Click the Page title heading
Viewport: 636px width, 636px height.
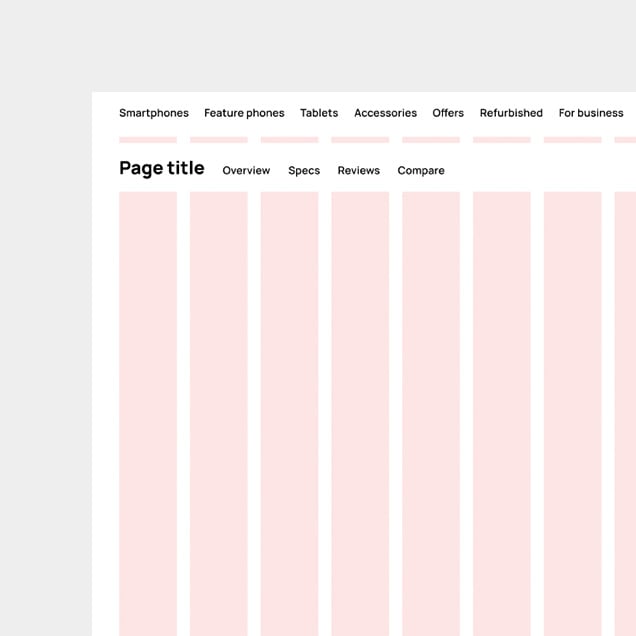point(162,168)
